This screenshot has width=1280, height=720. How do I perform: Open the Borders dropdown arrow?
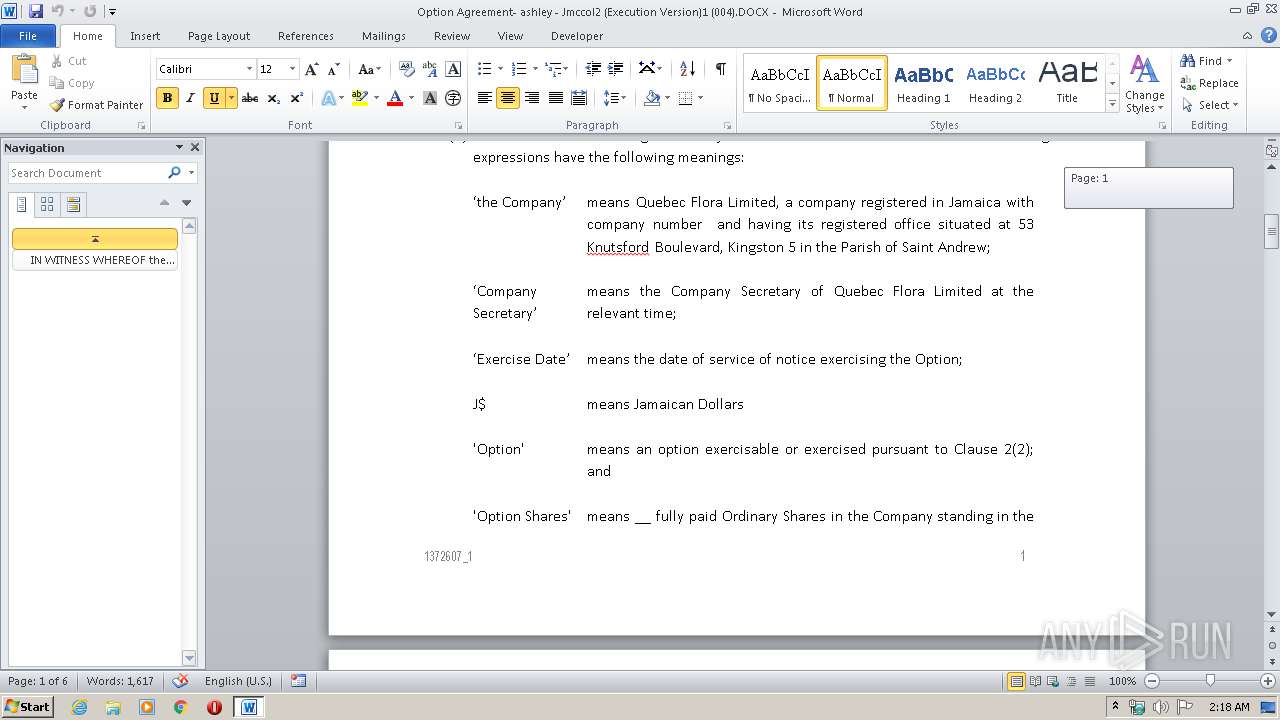(700, 98)
